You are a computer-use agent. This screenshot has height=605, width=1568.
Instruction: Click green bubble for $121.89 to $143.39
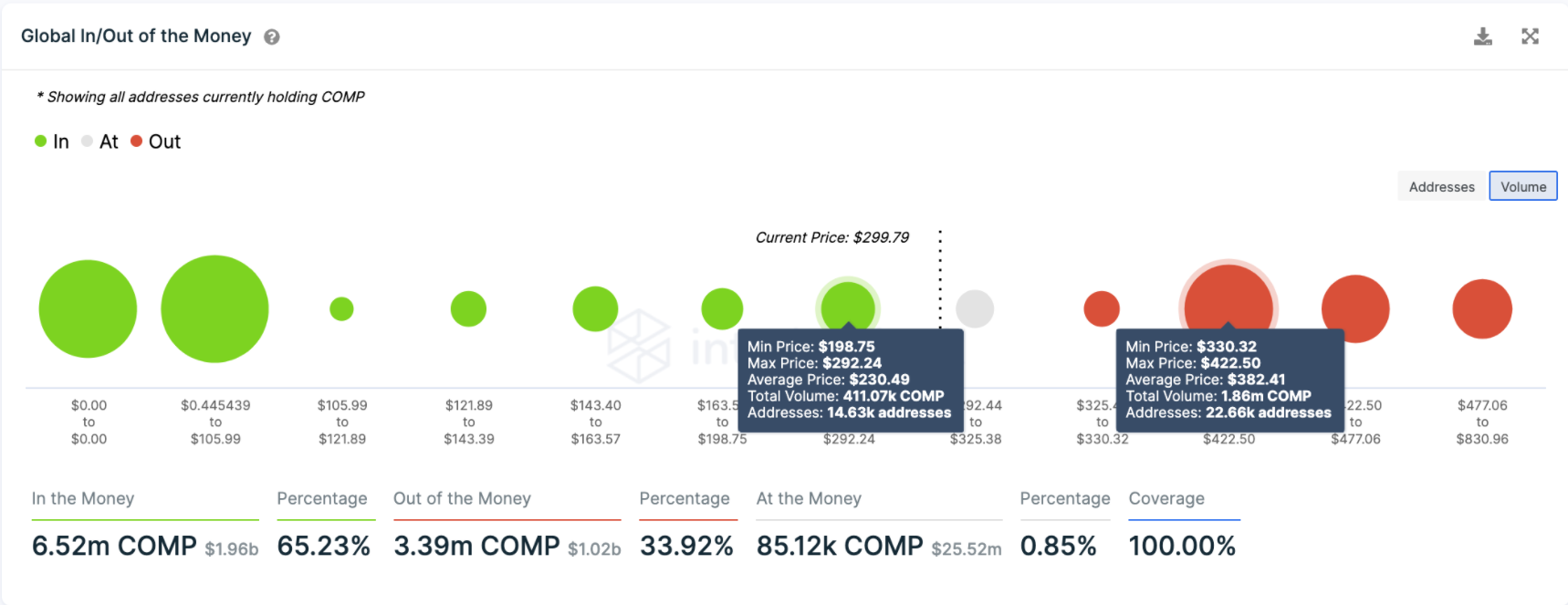pyautogui.click(x=468, y=308)
